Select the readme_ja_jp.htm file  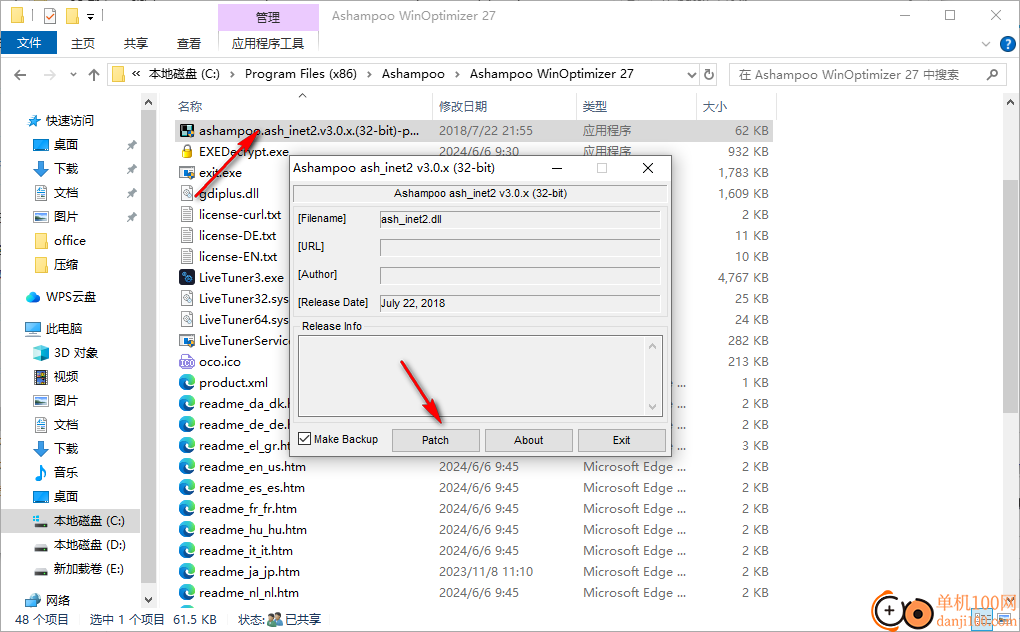[249, 572]
